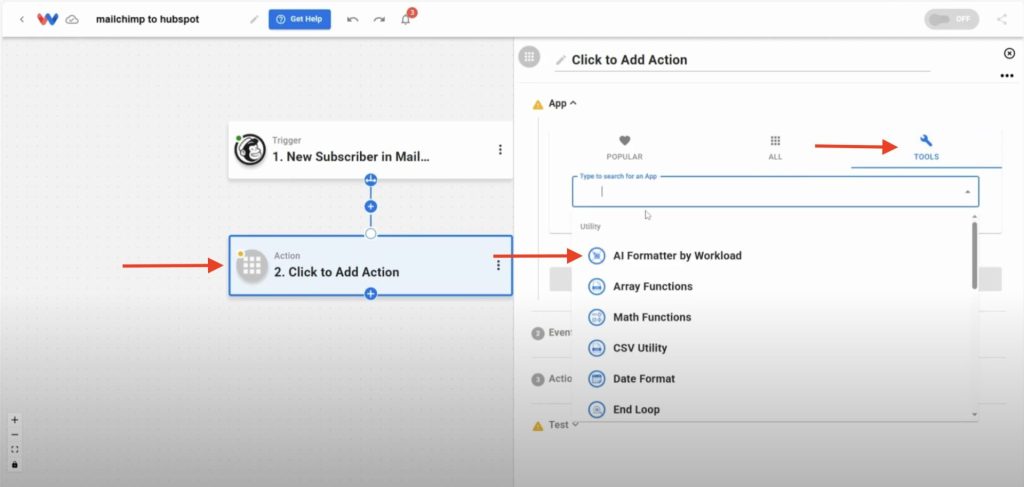Click the Math Functions icon
The height and width of the screenshot is (487, 1024).
pyautogui.click(x=596, y=317)
